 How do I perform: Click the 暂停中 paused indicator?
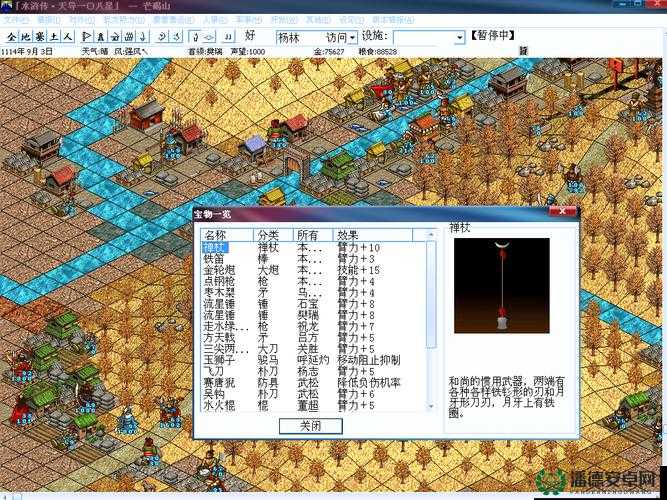coord(493,36)
